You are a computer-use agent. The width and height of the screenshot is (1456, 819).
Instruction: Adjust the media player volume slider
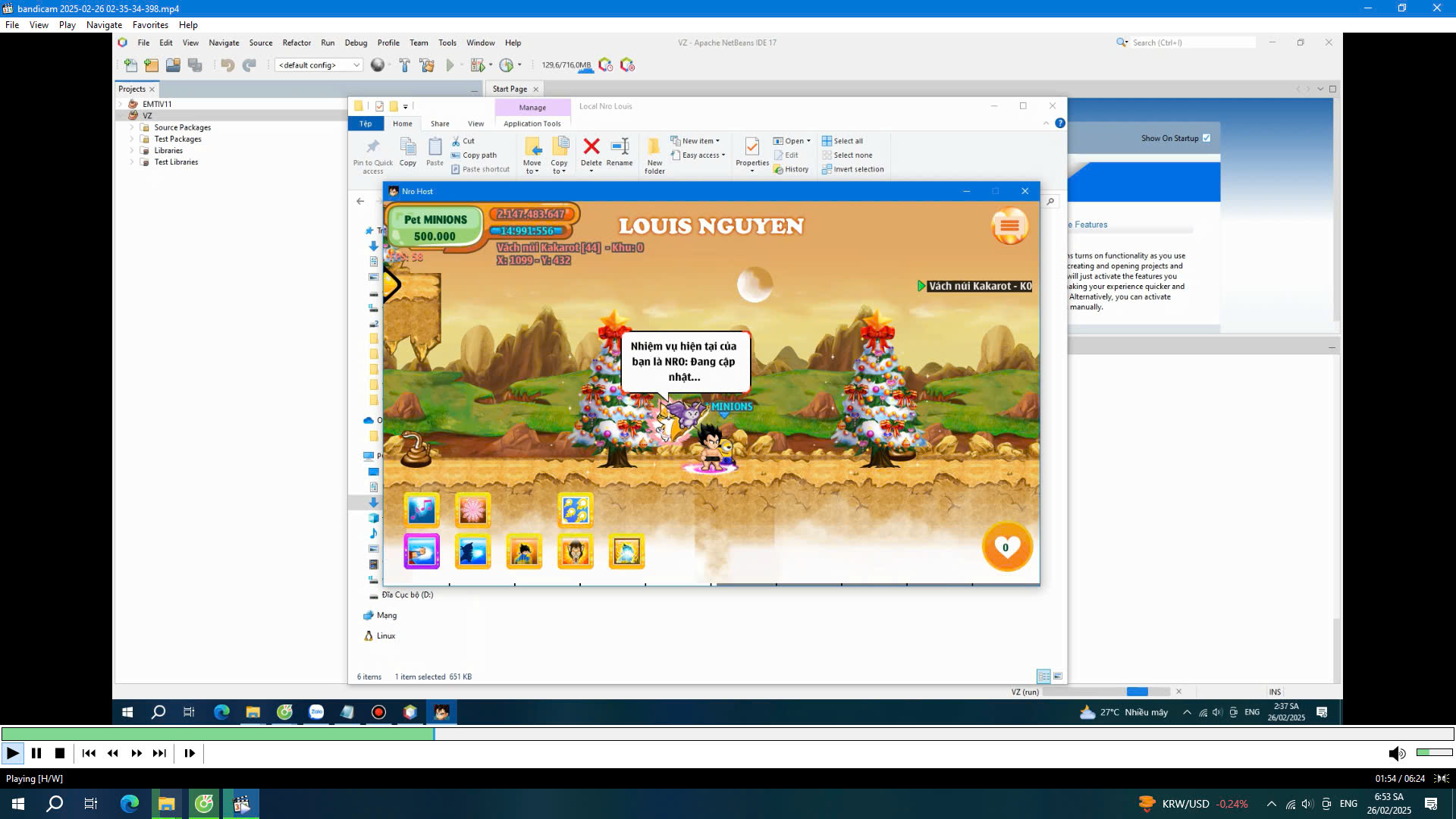(1434, 752)
